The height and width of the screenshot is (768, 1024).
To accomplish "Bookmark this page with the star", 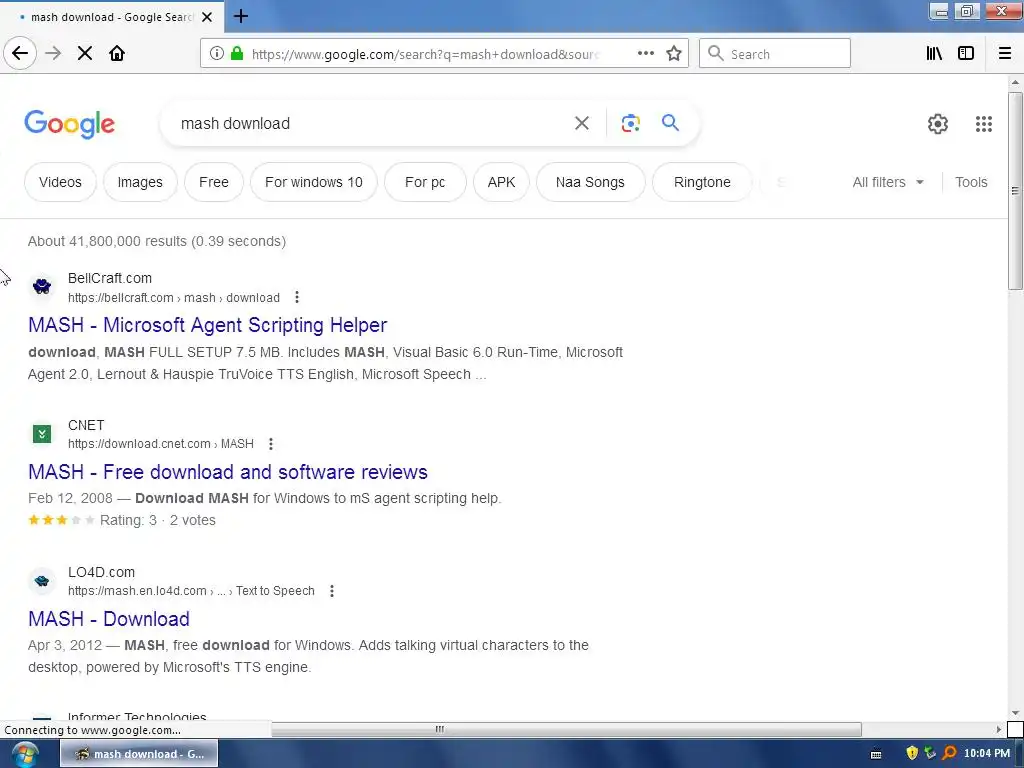I will [x=674, y=53].
